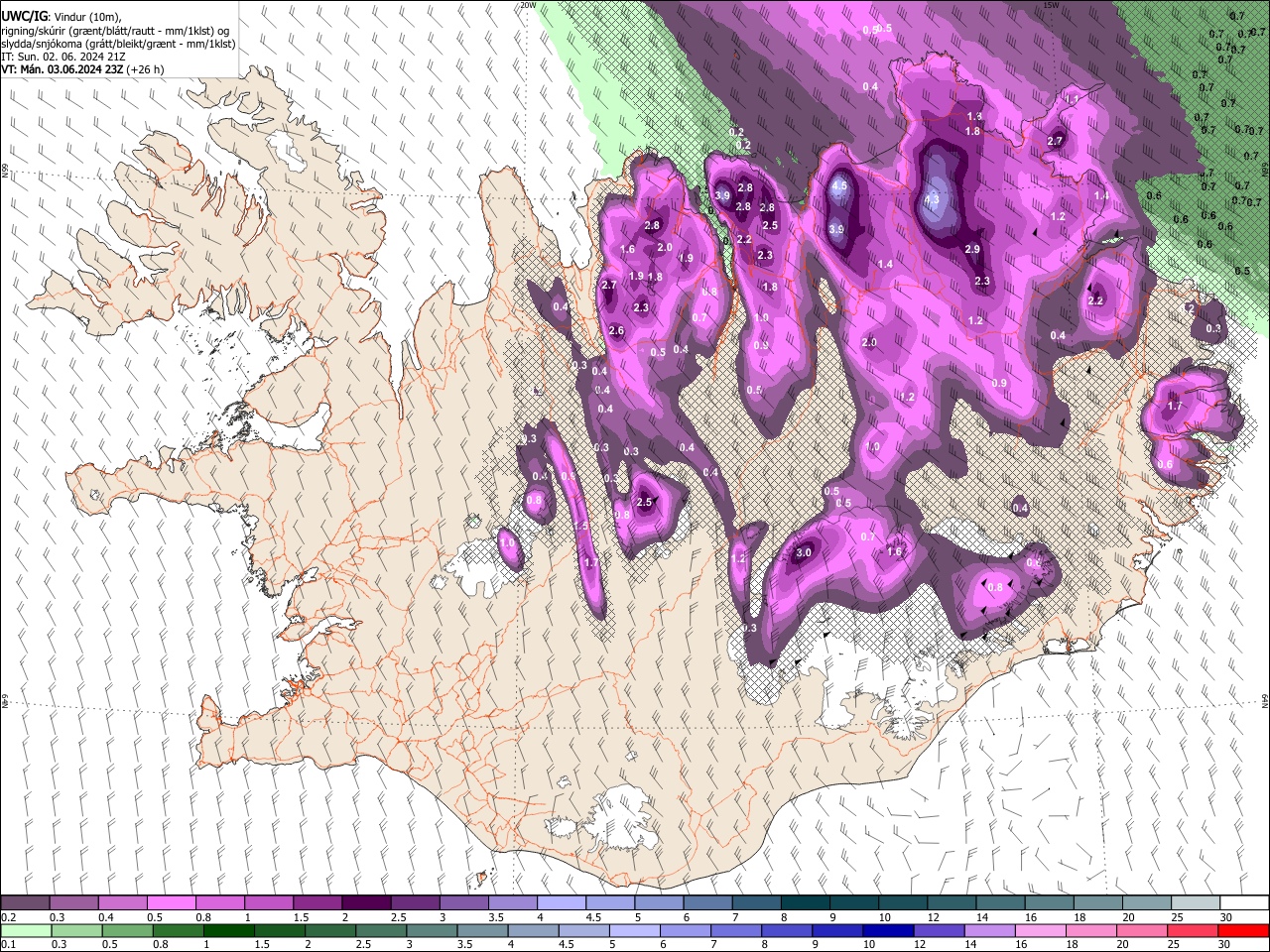Pick bottom legend swatch between 10 and 12
The height and width of the screenshot is (952, 1270).
[x=886, y=930]
